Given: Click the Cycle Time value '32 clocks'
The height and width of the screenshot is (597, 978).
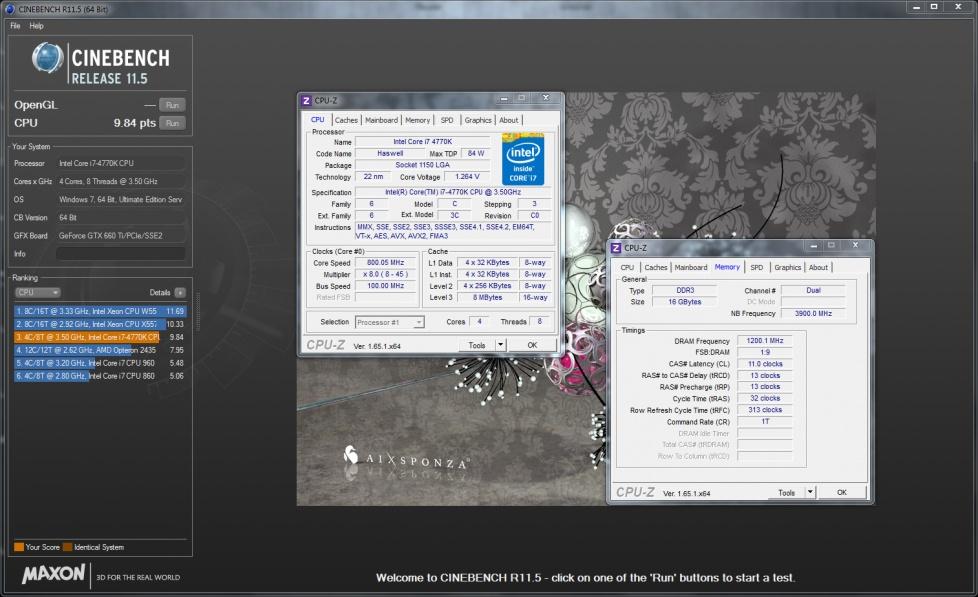Looking at the screenshot, I should click(765, 399).
